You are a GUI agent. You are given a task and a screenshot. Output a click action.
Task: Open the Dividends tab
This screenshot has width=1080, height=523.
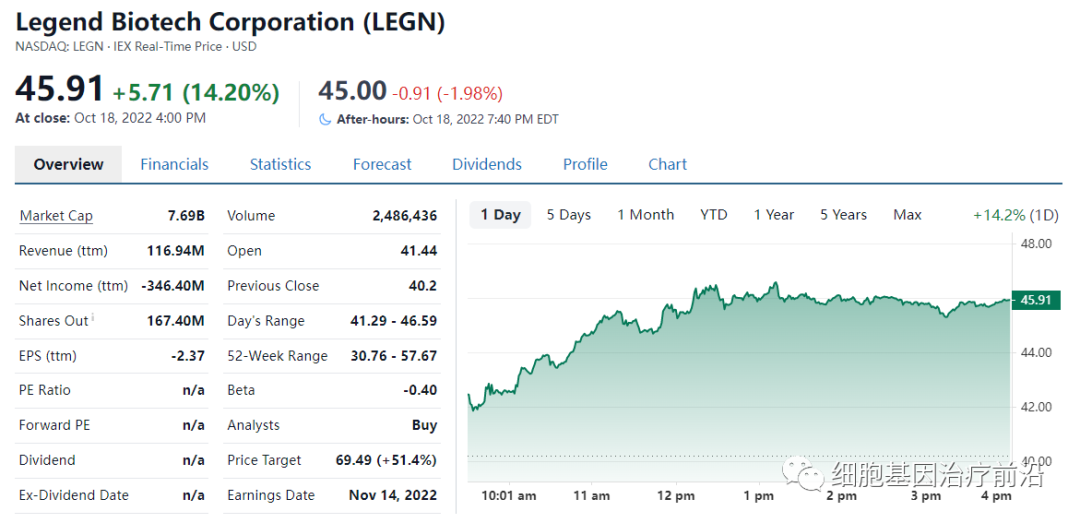coord(487,164)
